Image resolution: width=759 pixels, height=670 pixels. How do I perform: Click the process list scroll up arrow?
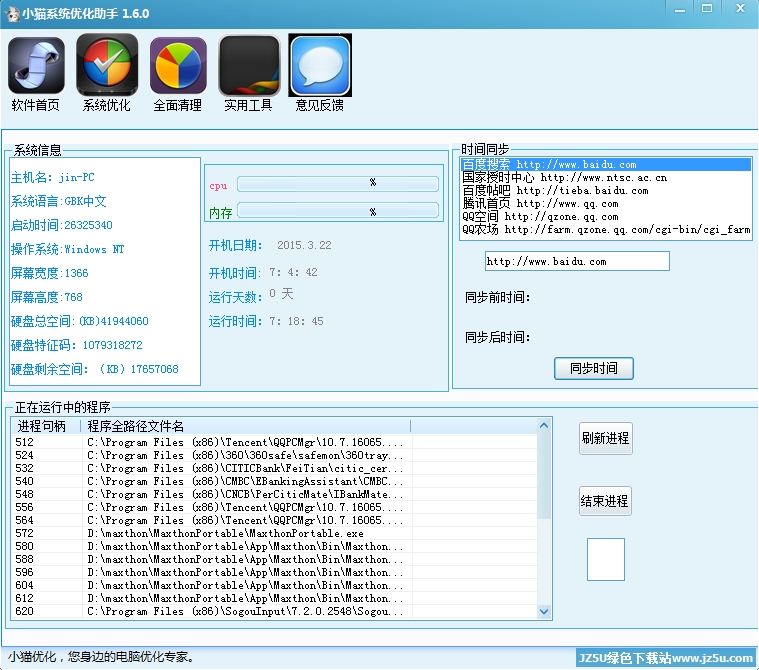(544, 426)
